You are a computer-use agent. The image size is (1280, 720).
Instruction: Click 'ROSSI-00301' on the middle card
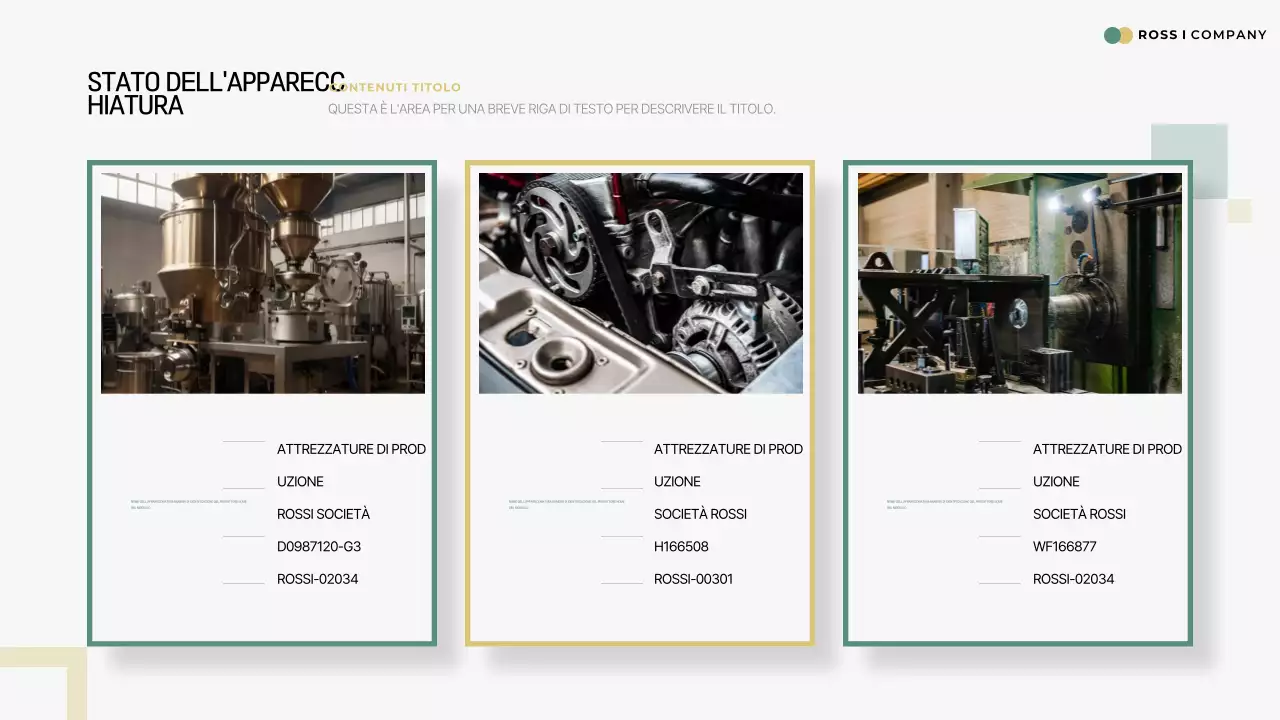pyautogui.click(x=694, y=578)
